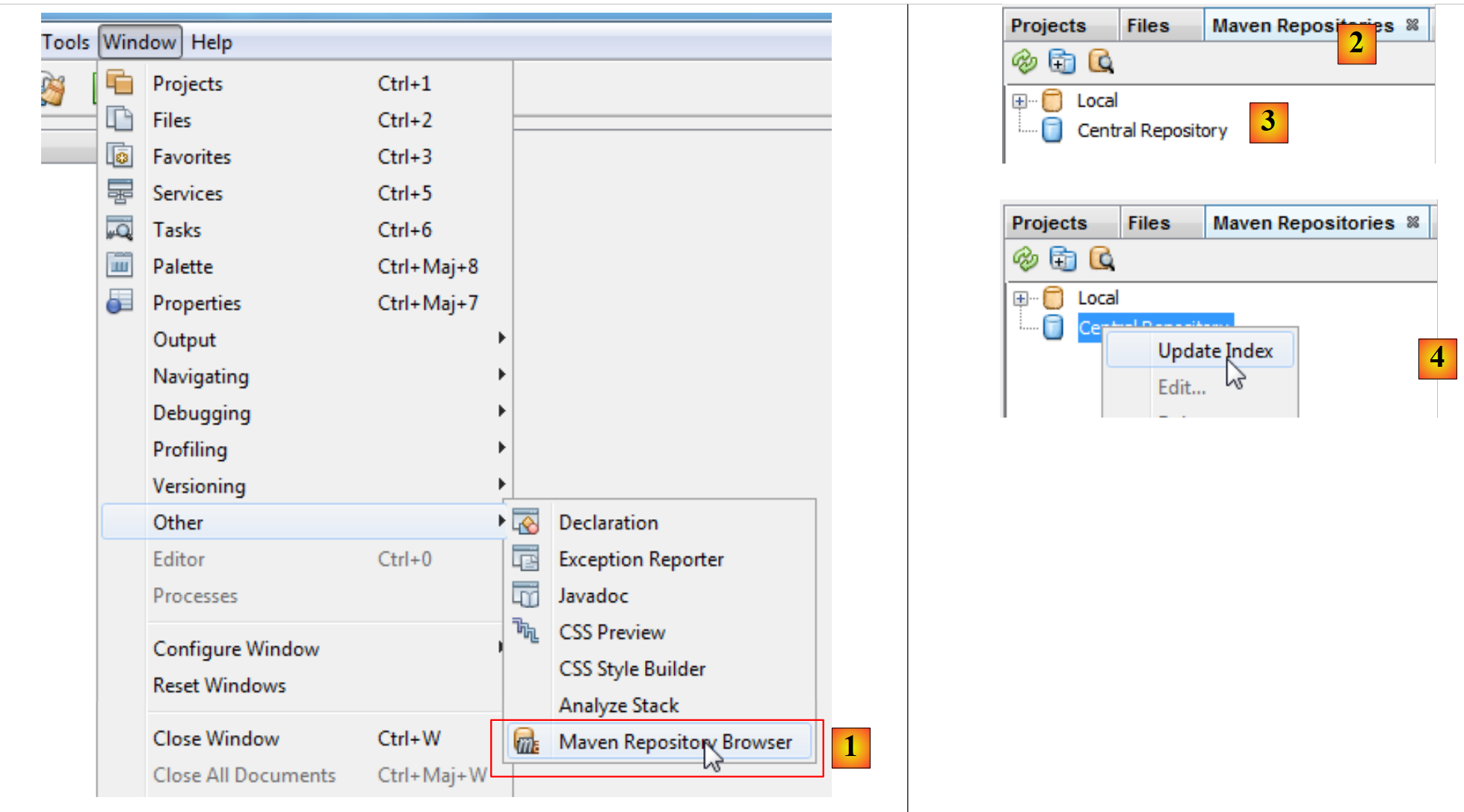Click the refresh icon in upper Maven Repositories toolbar
The width and height of the screenshot is (1464, 812).
point(1024,61)
